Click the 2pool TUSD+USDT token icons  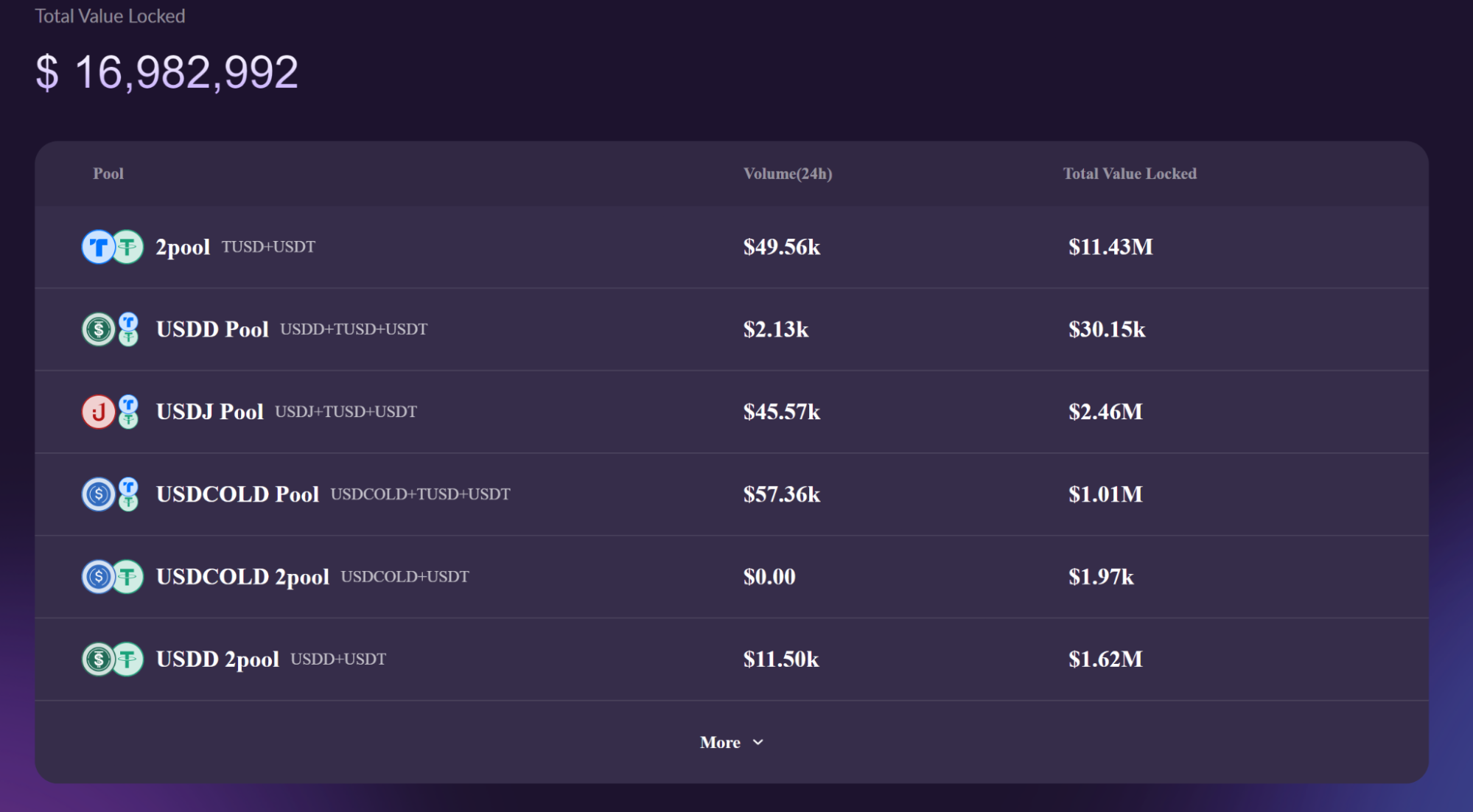point(112,247)
